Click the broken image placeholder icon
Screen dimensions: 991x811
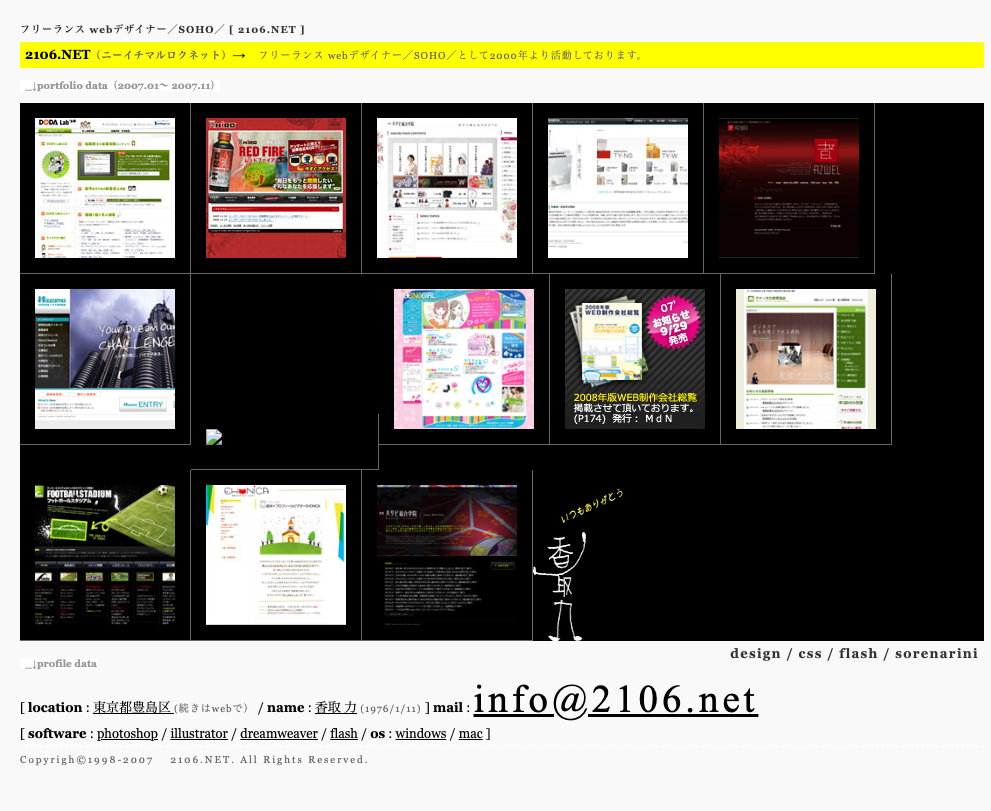[x=214, y=437]
